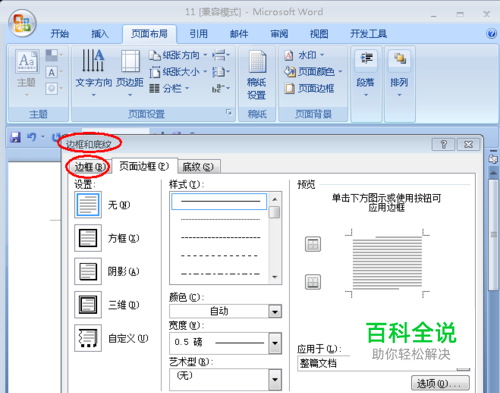Click preview page diagram
The height and width of the screenshot is (393, 500).
tap(387, 263)
